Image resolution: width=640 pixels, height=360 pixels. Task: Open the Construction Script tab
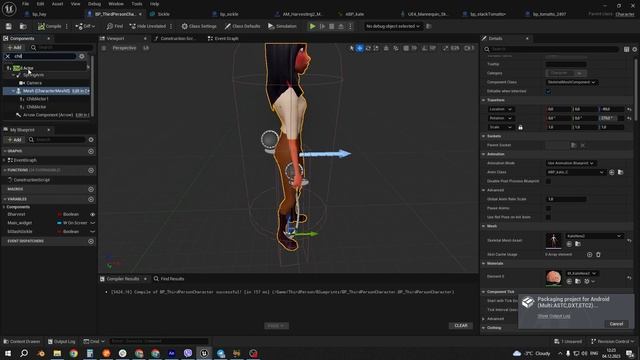175,38
